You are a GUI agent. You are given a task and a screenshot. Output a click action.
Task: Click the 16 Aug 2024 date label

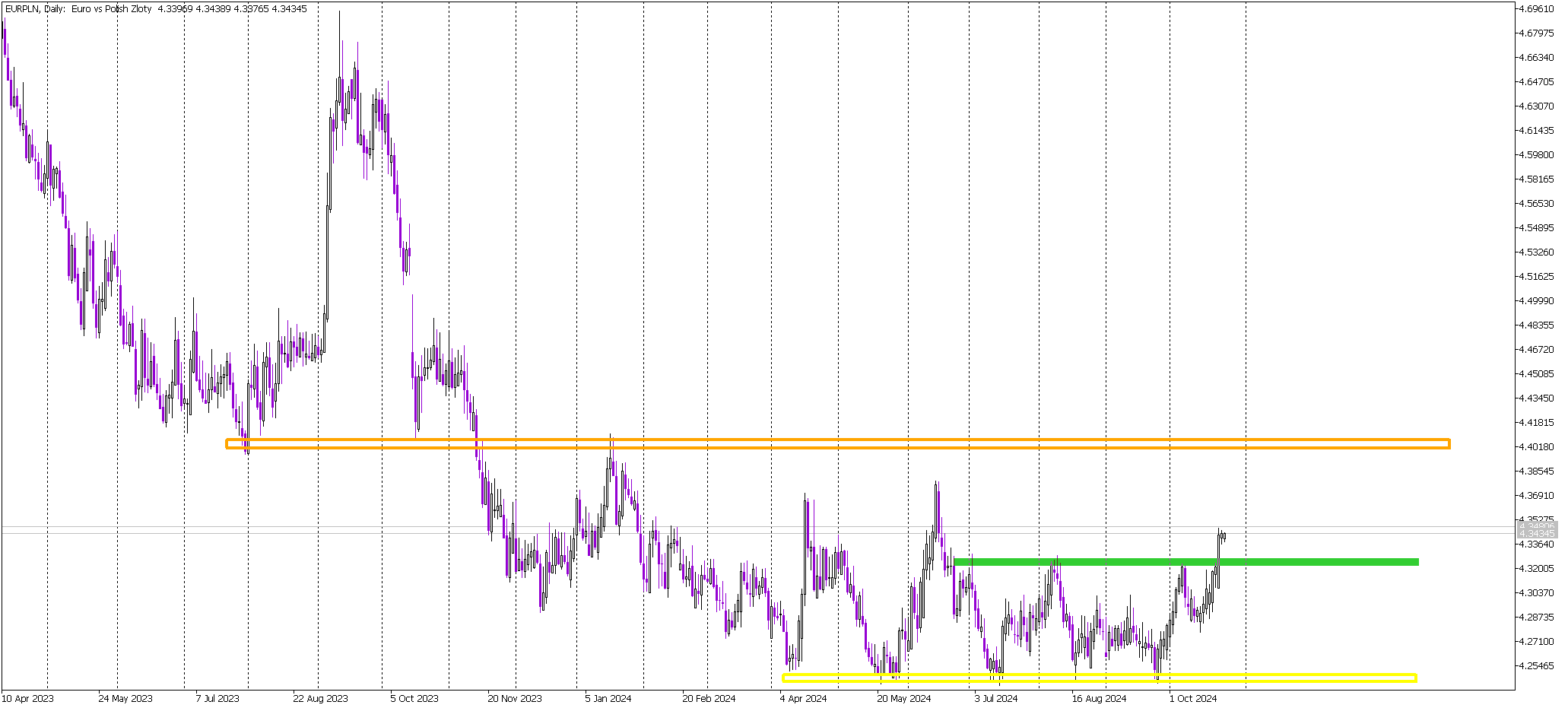pyautogui.click(x=1099, y=699)
